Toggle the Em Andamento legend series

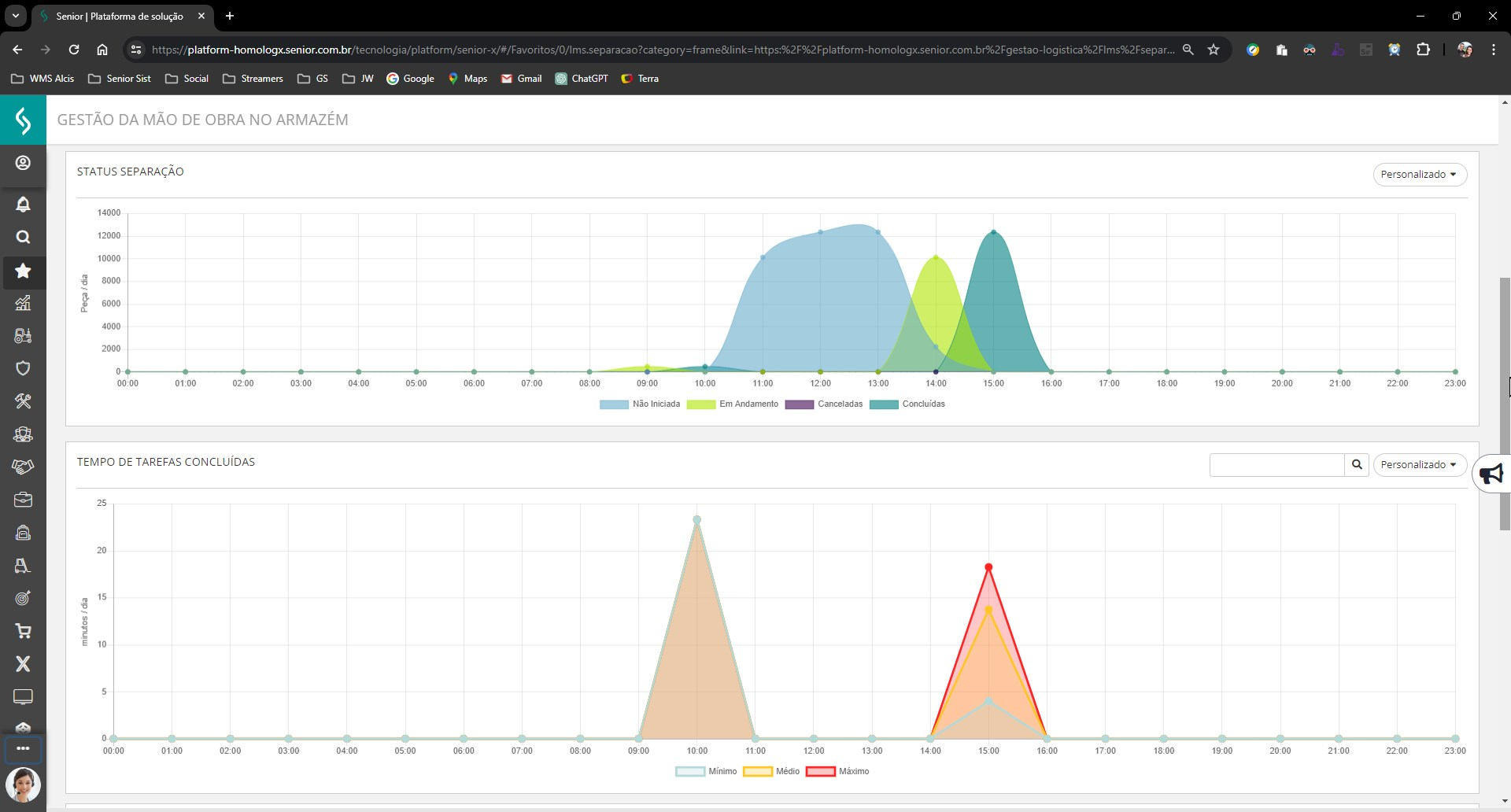coord(733,404)
